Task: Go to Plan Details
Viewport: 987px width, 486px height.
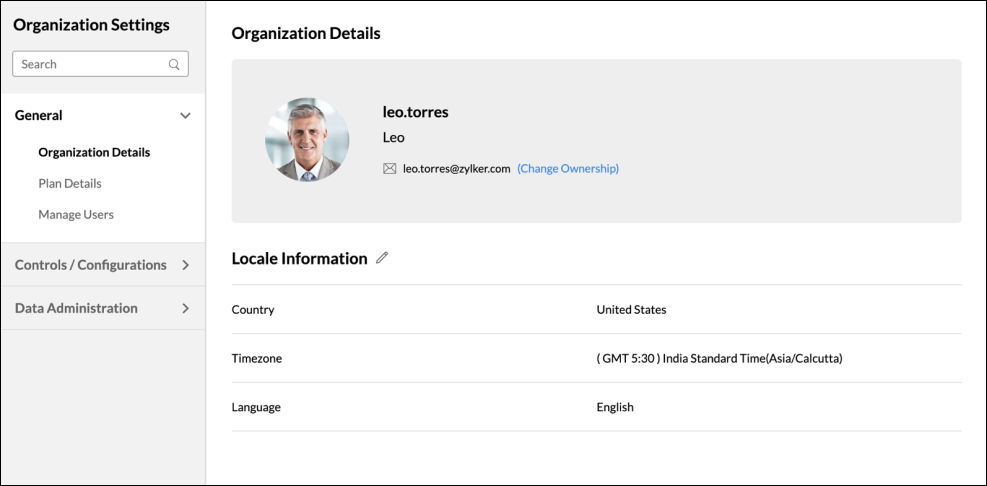Action: tap(70, 184)
